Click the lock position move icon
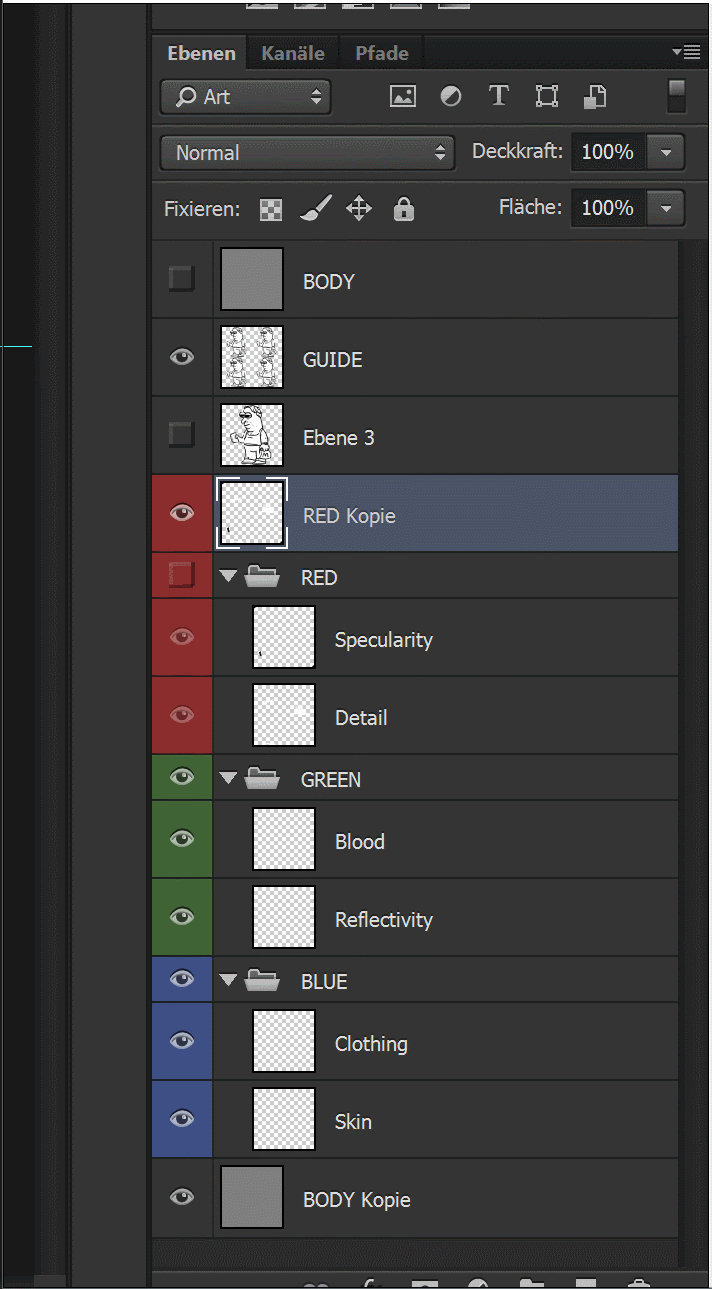This screenshot has height=1289, width=712. coord(359,208)
